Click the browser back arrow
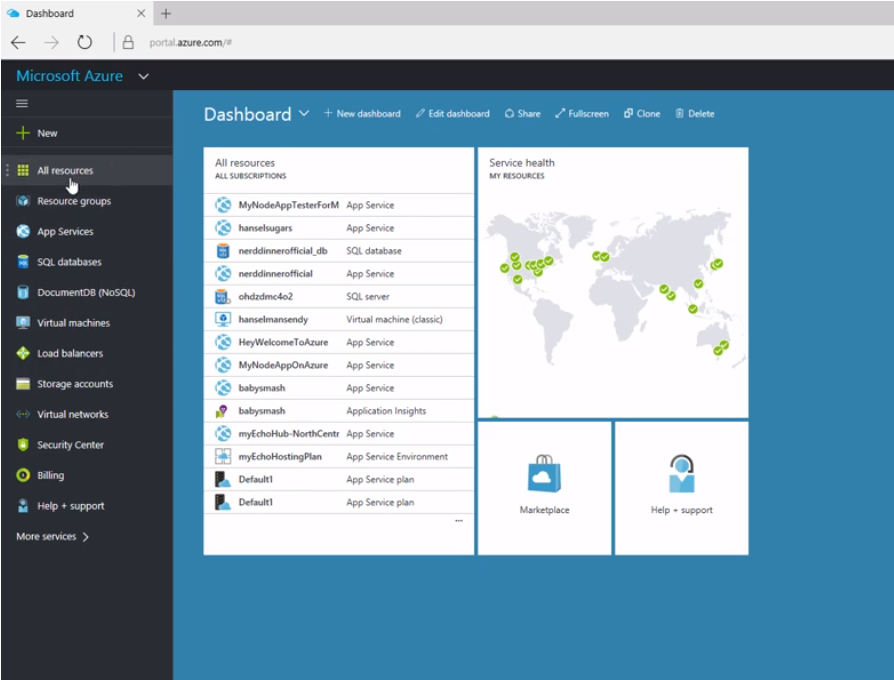Screen dimensions: 894x680 (18, 42)
